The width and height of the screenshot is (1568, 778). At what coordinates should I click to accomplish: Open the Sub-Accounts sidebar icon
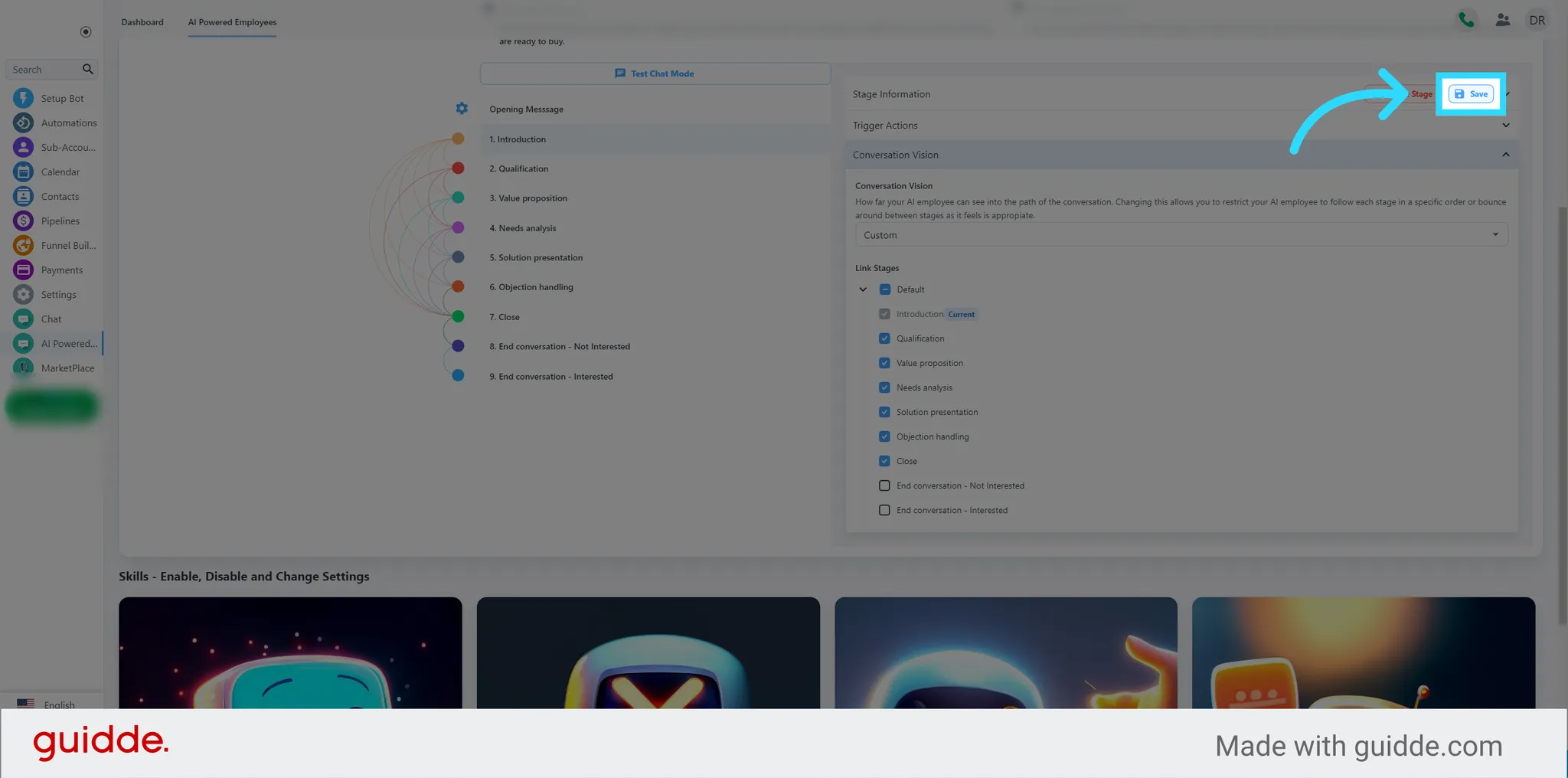tap(23, 147)
